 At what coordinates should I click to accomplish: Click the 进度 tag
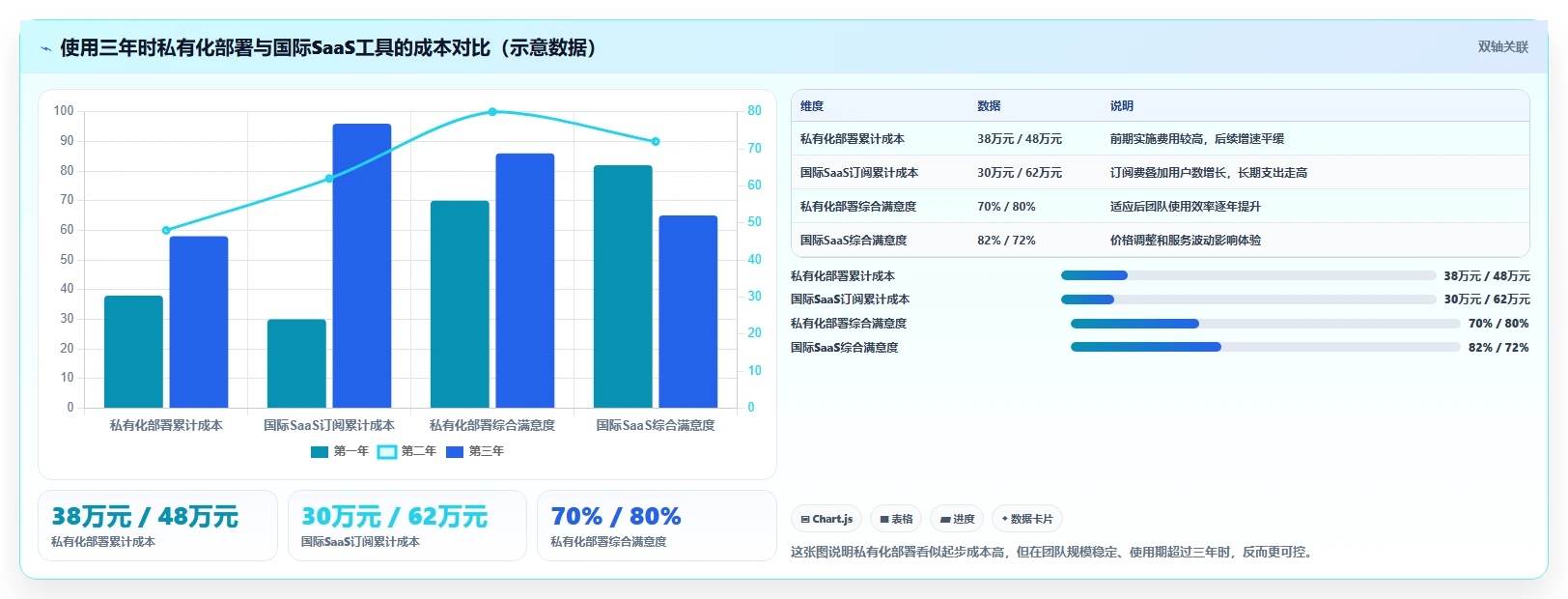coord(957,519)
